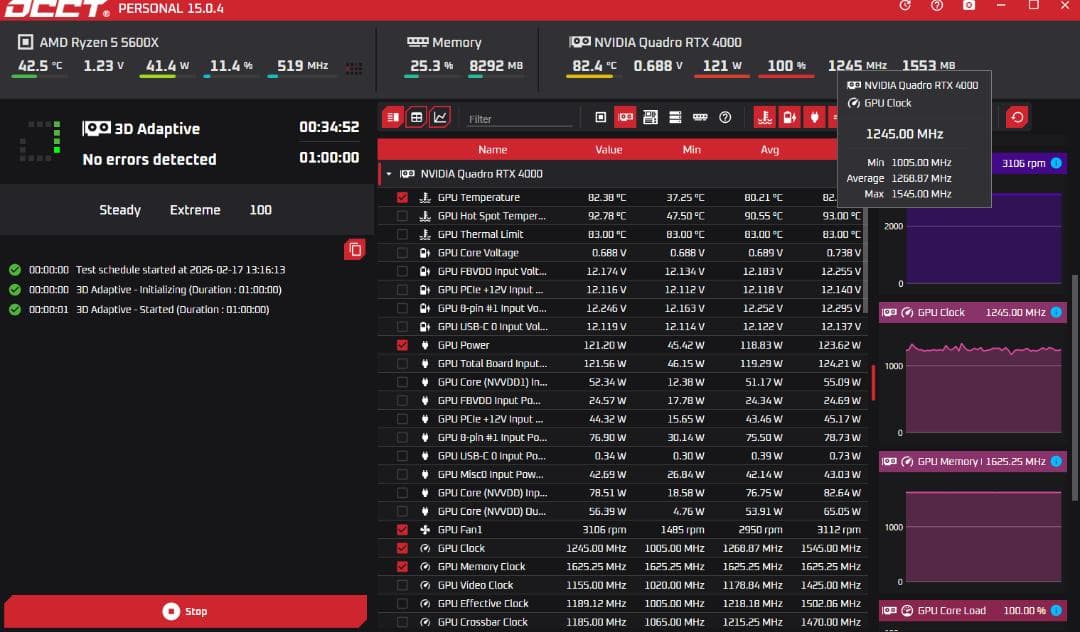Click the GPU Memory clock graph header
Viewport: 1080px width, 632px height.
pos(973,461)
